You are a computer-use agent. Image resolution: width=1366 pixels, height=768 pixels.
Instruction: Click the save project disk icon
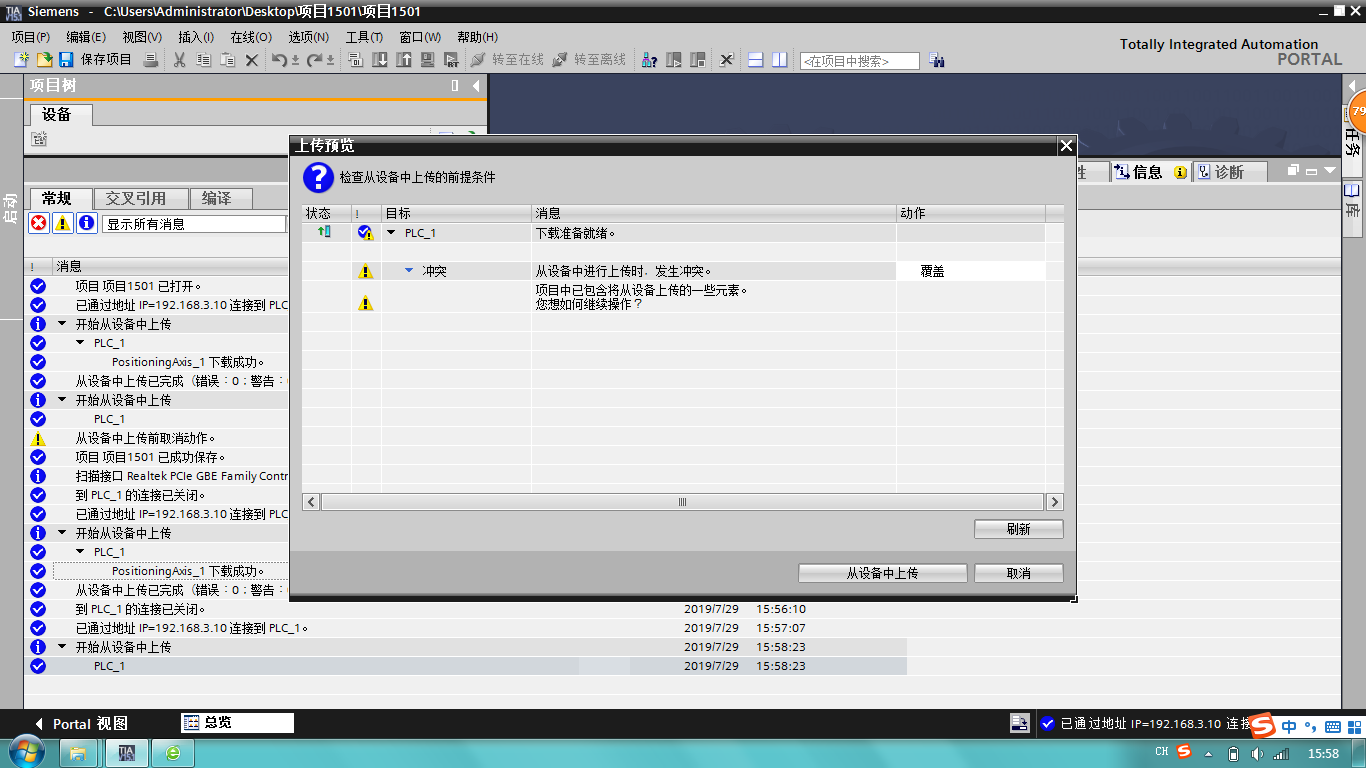click(x=67, y=60)
